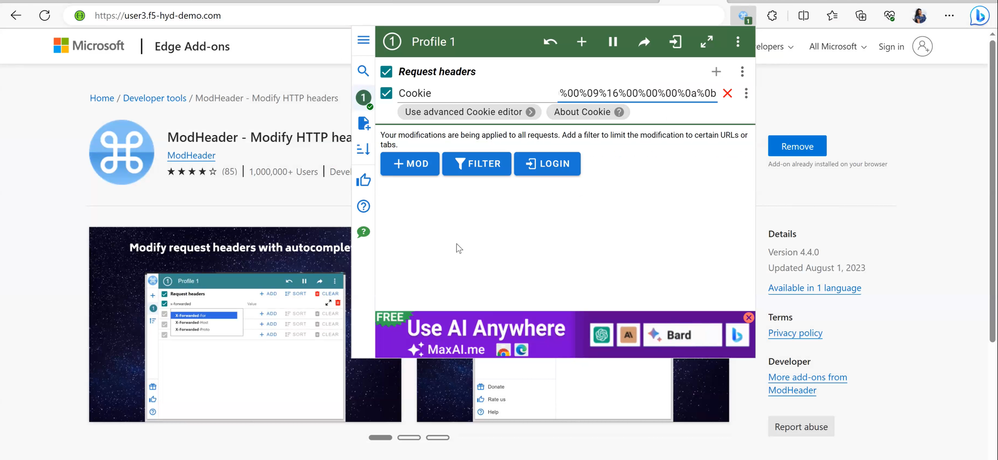The image size is (998, 460).
Task: Click the Bing icon in ad banner
Action: (737, 335)
